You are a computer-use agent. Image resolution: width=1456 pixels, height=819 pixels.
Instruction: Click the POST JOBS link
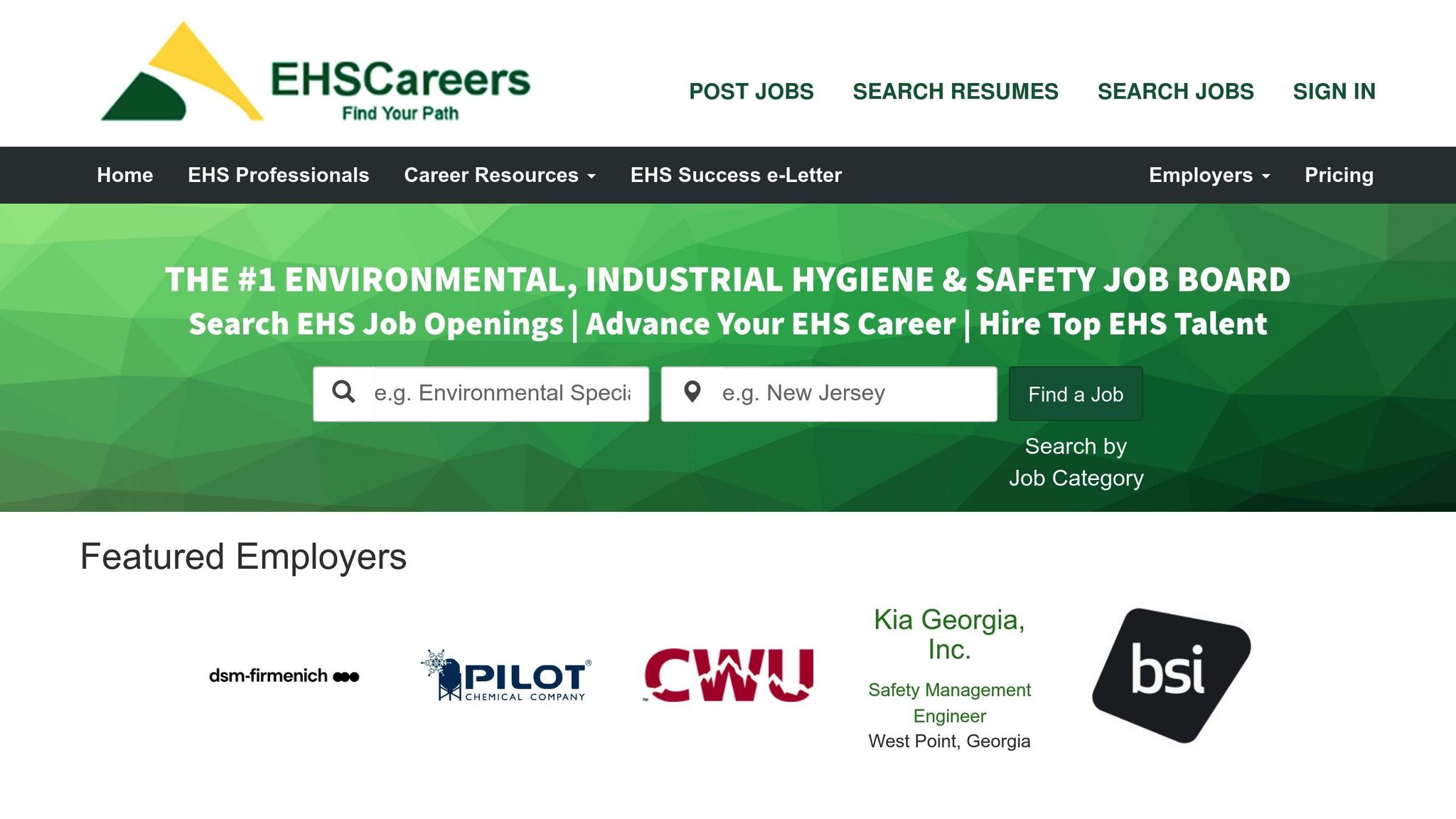(x=751, y=92)
